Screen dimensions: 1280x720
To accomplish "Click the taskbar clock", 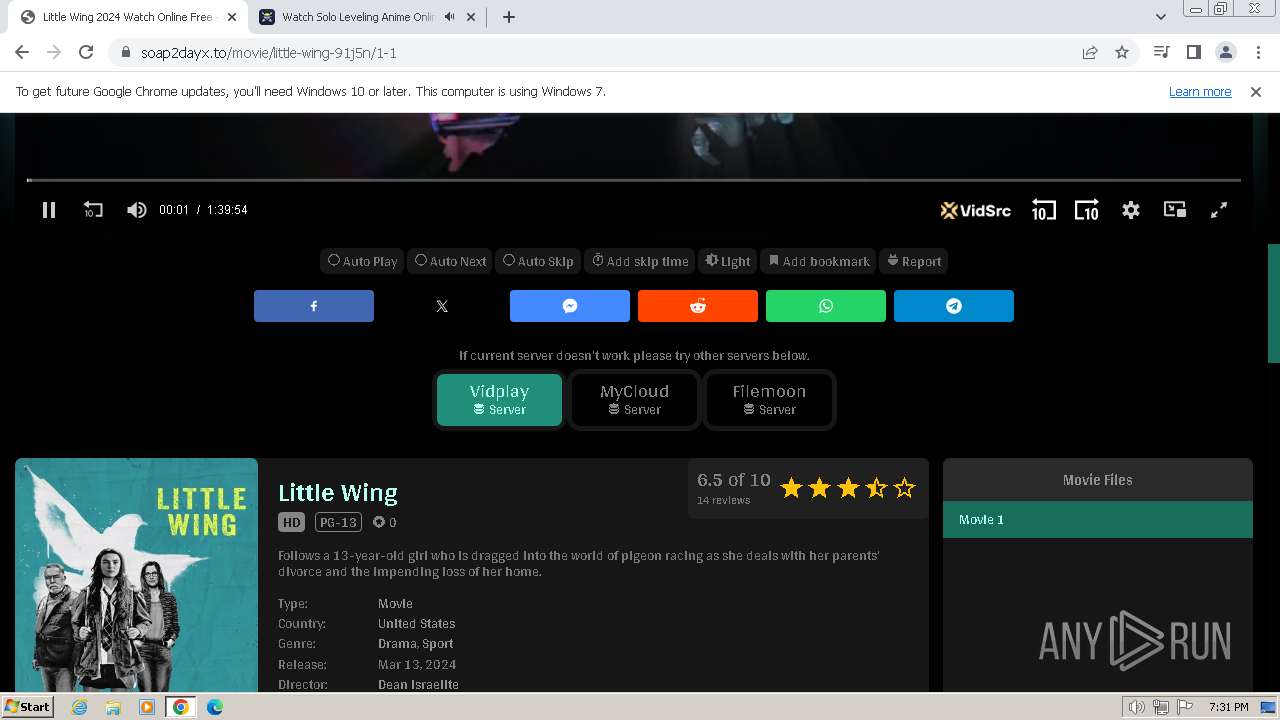I will click(1228, 707).
